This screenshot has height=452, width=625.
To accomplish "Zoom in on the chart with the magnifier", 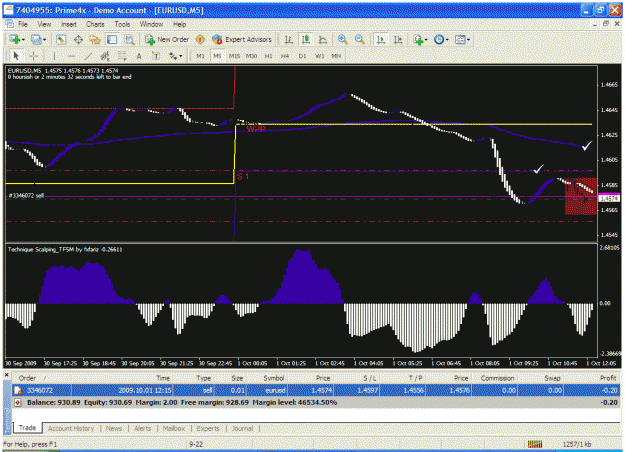I will pyautogui.click(x=342, y=39).
